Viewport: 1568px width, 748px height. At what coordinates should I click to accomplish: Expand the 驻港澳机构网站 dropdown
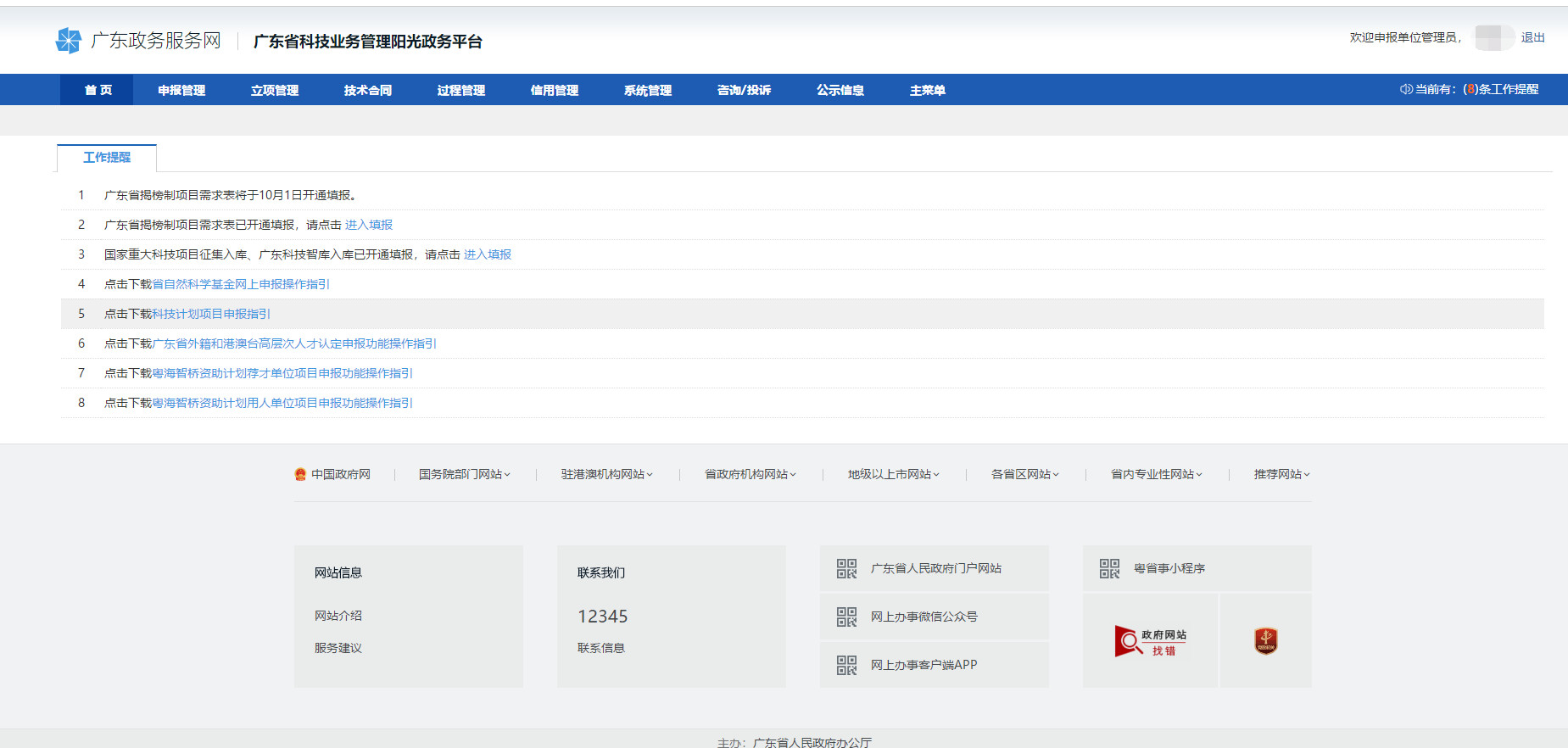606,475
